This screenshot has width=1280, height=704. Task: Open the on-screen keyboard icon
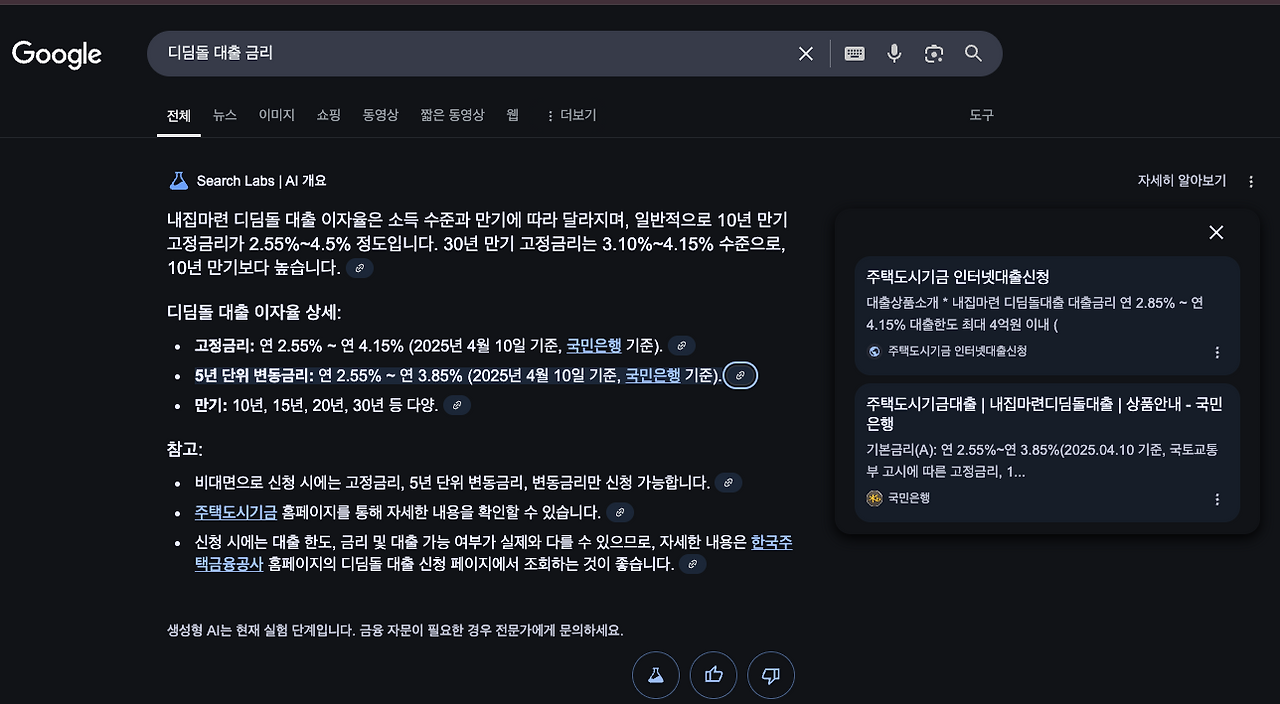[x=855, y=54]
